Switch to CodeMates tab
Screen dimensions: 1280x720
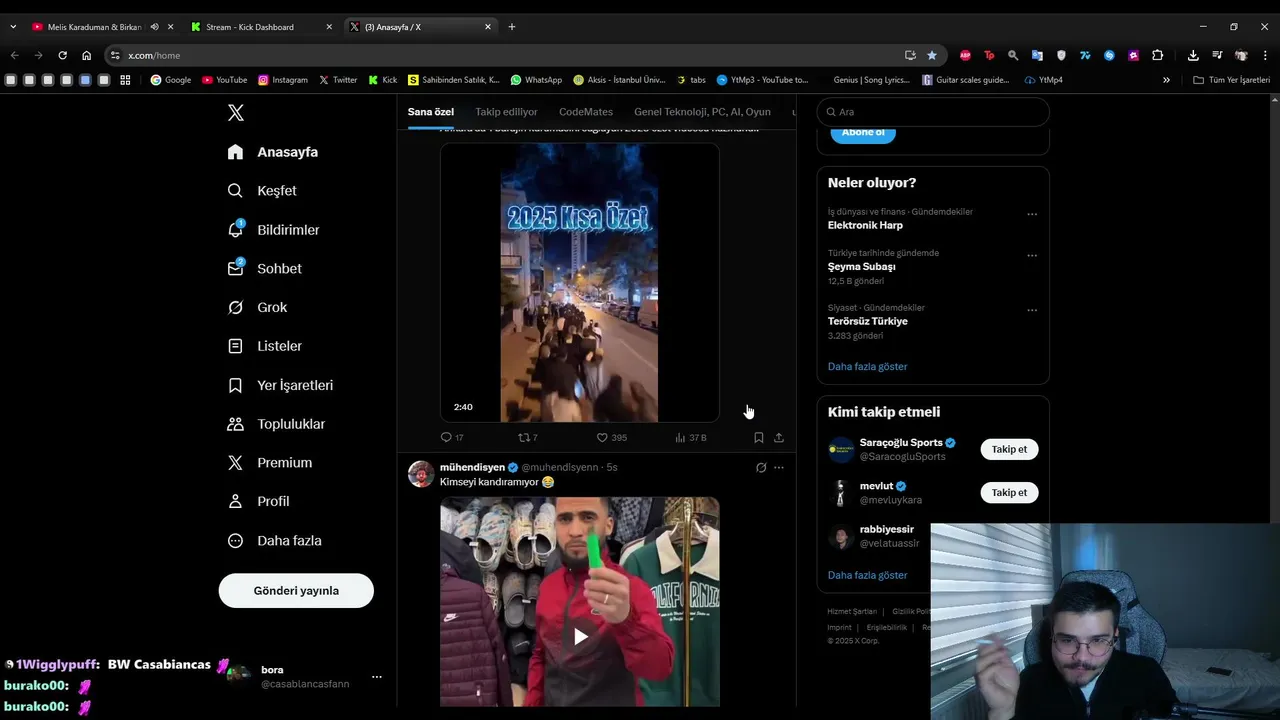click(586, 112)
